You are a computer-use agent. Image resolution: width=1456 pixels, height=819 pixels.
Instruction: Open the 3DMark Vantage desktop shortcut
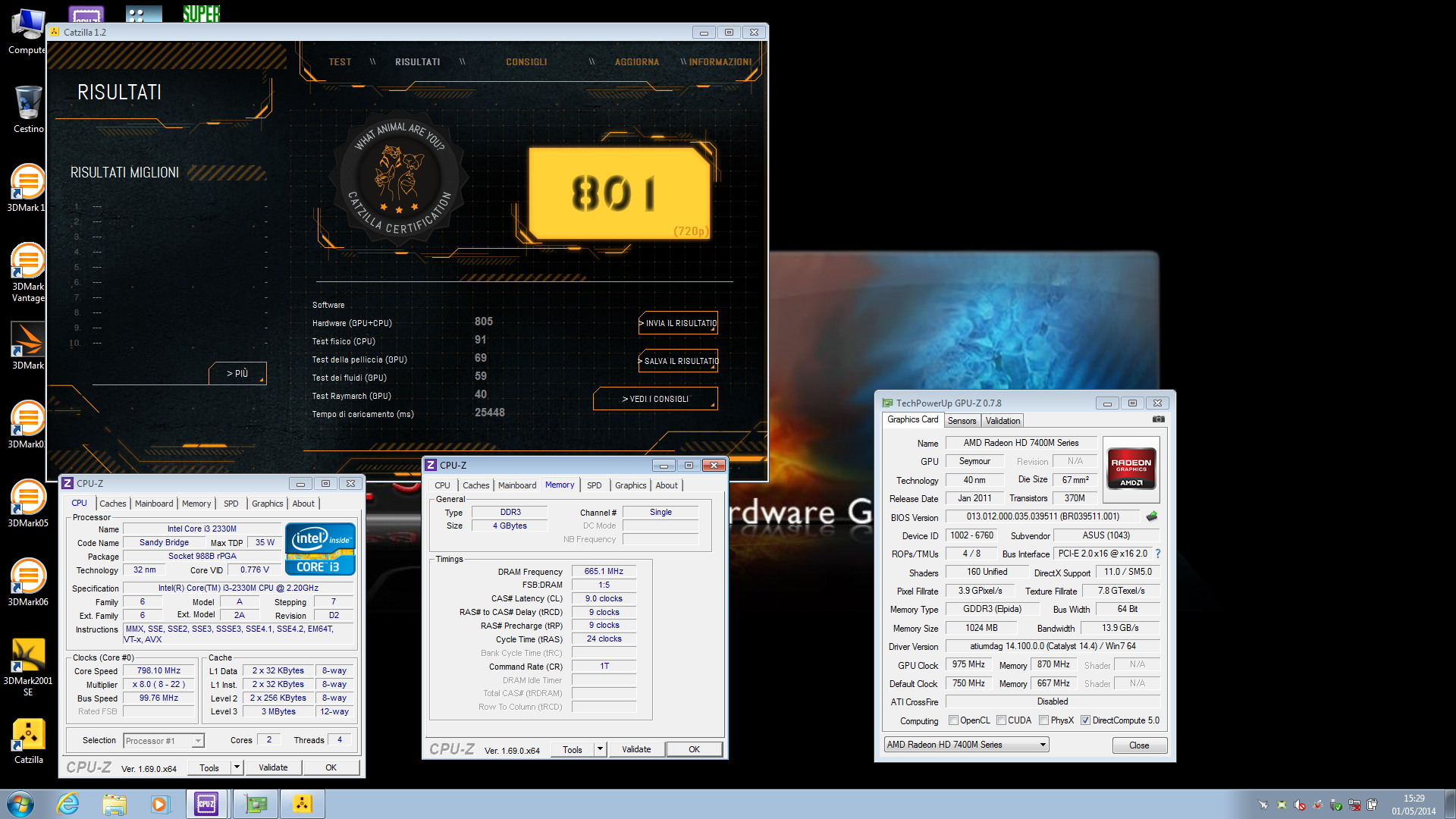[28, 272]
